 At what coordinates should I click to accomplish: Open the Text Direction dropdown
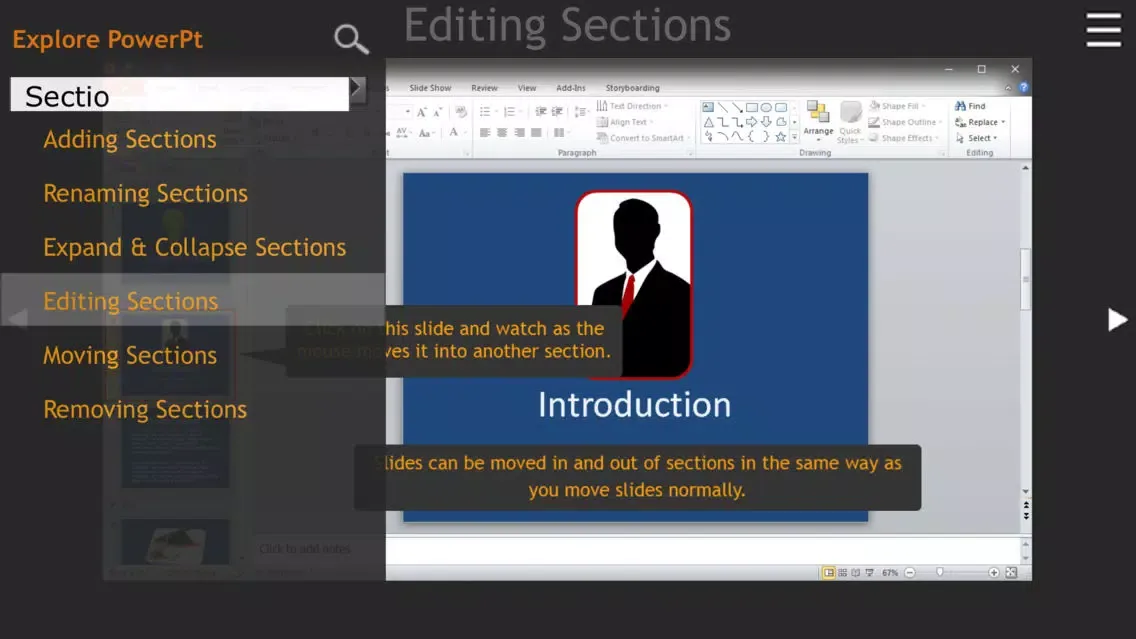(x=632, y=106)
